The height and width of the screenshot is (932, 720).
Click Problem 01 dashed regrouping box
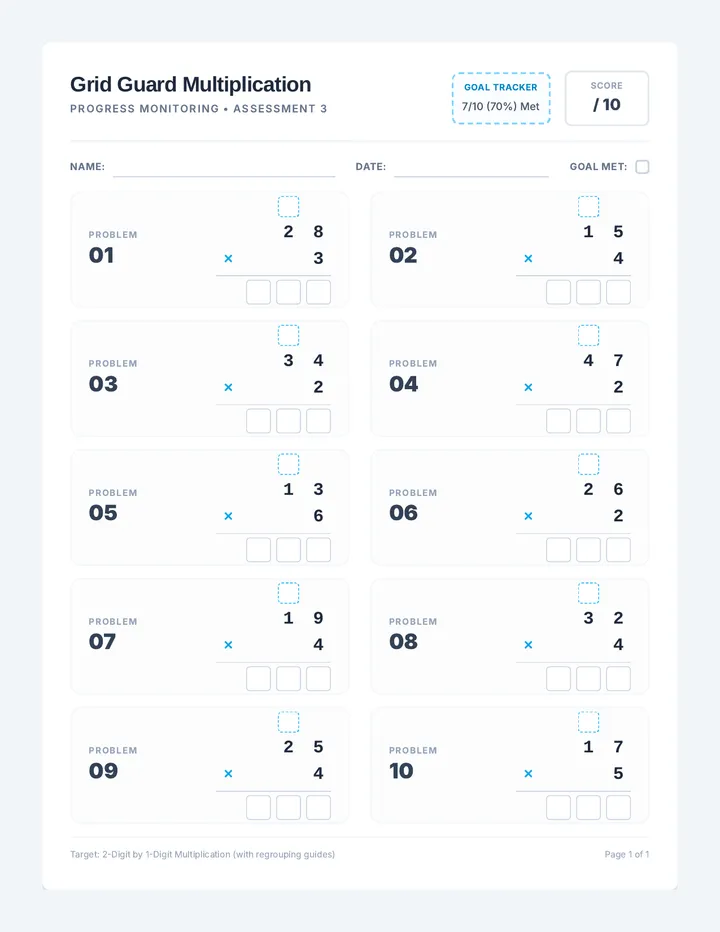click(288, 206)
